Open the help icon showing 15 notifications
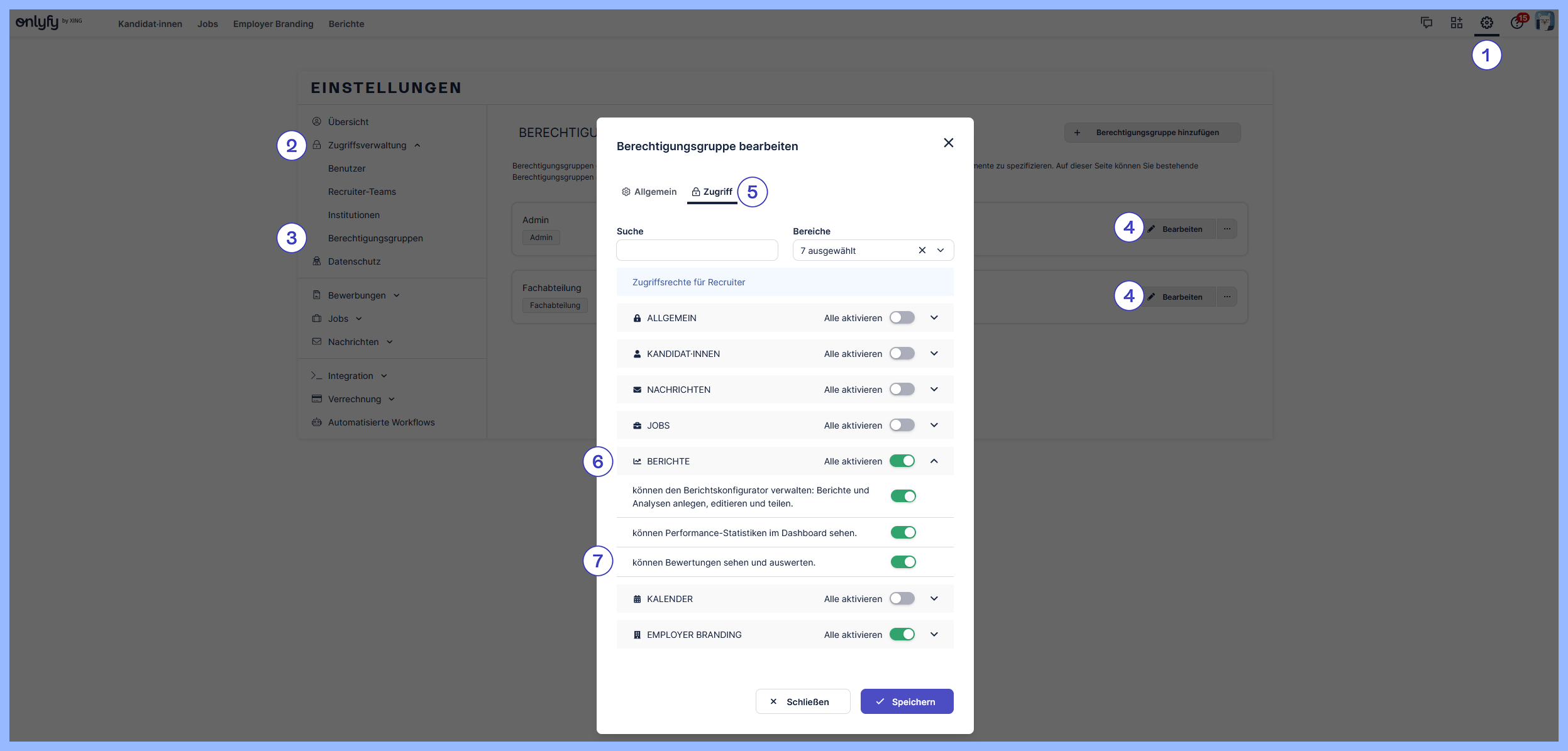 (1518, 23)
